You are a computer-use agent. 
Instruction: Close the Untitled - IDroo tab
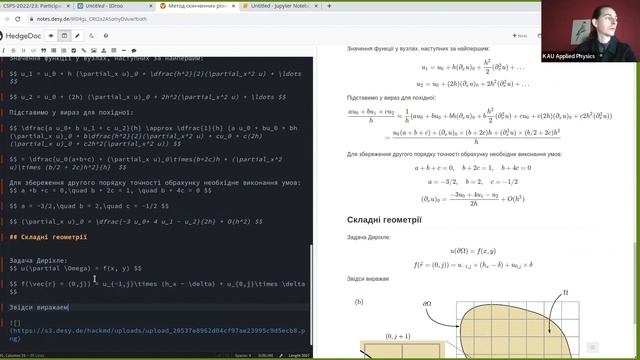(151, 6)
